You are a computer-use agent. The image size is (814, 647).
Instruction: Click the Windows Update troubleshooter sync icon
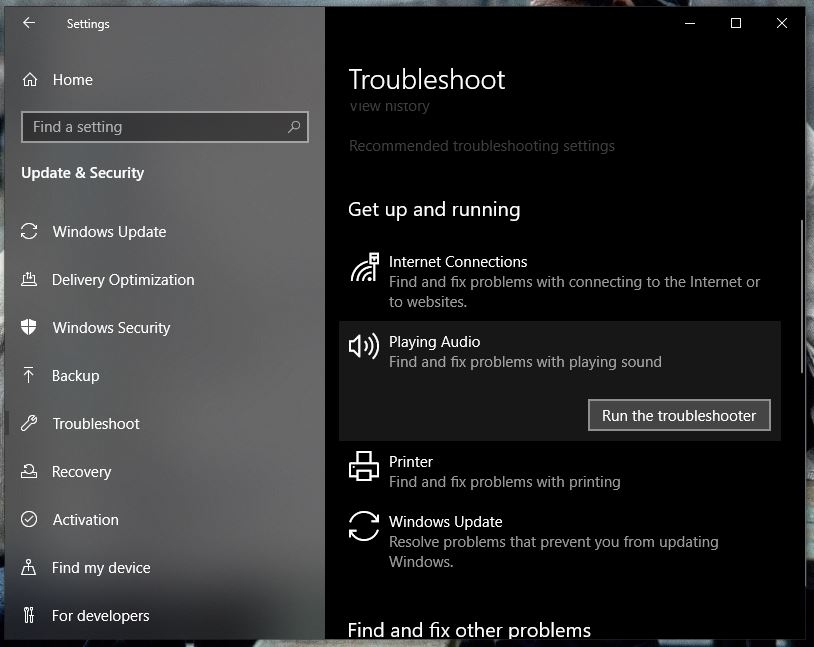363,525
